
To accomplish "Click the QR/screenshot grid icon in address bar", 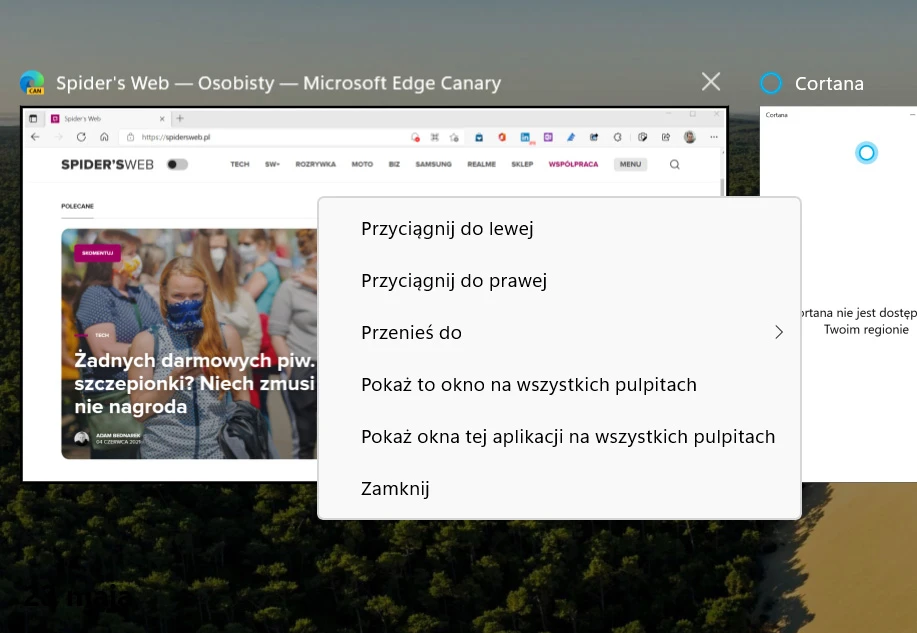I will (435, 137).
